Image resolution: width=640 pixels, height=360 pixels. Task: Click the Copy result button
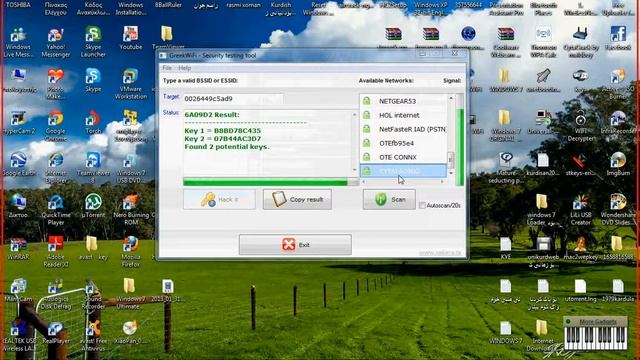tap(297, 199)
